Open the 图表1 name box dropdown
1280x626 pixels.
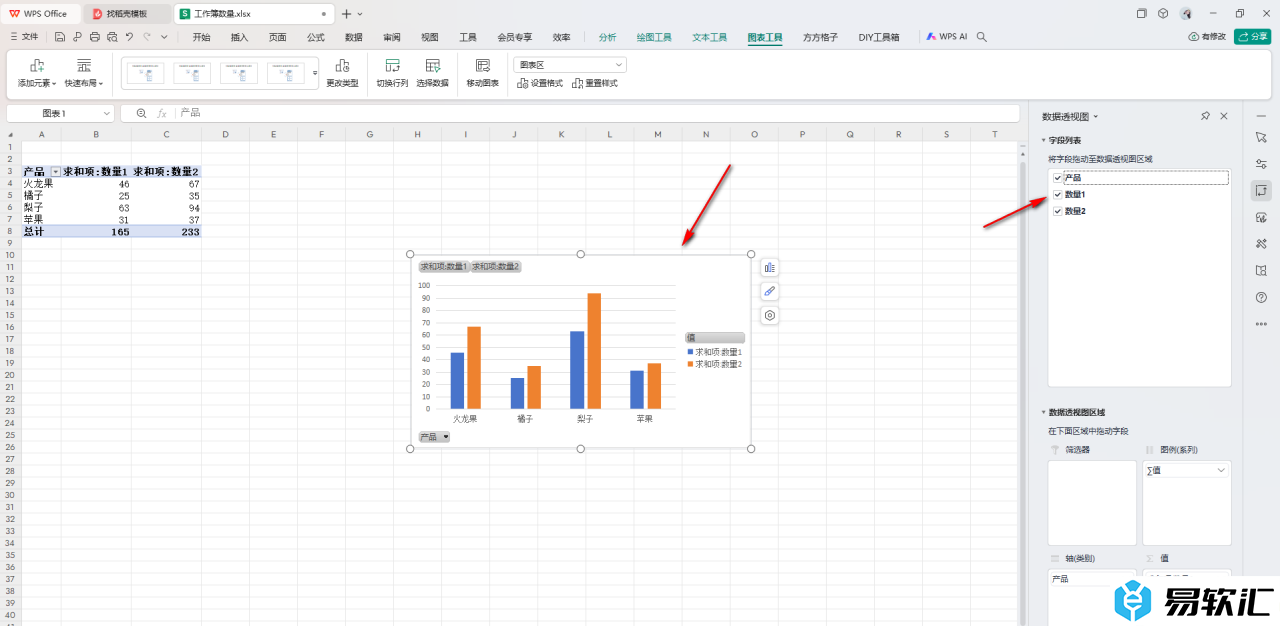click(107, 113)
